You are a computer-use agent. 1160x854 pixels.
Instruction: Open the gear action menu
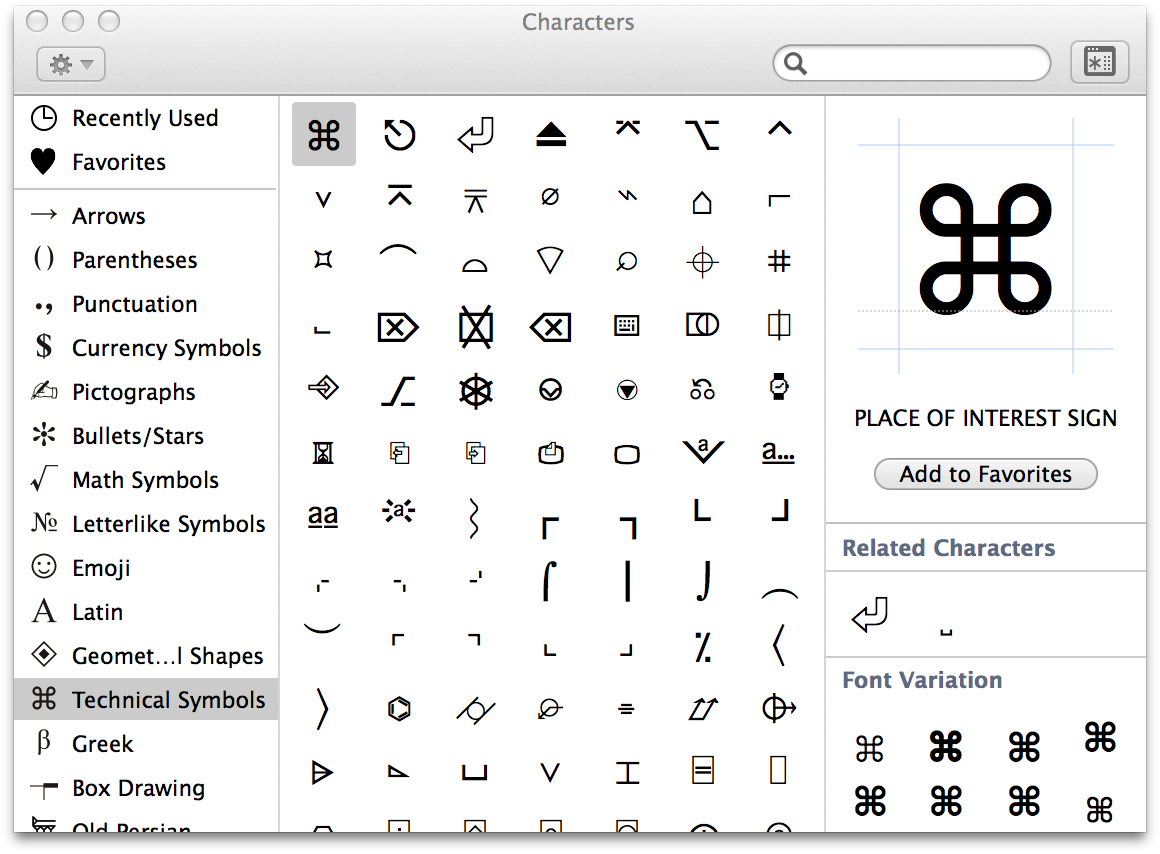point(70,63)
